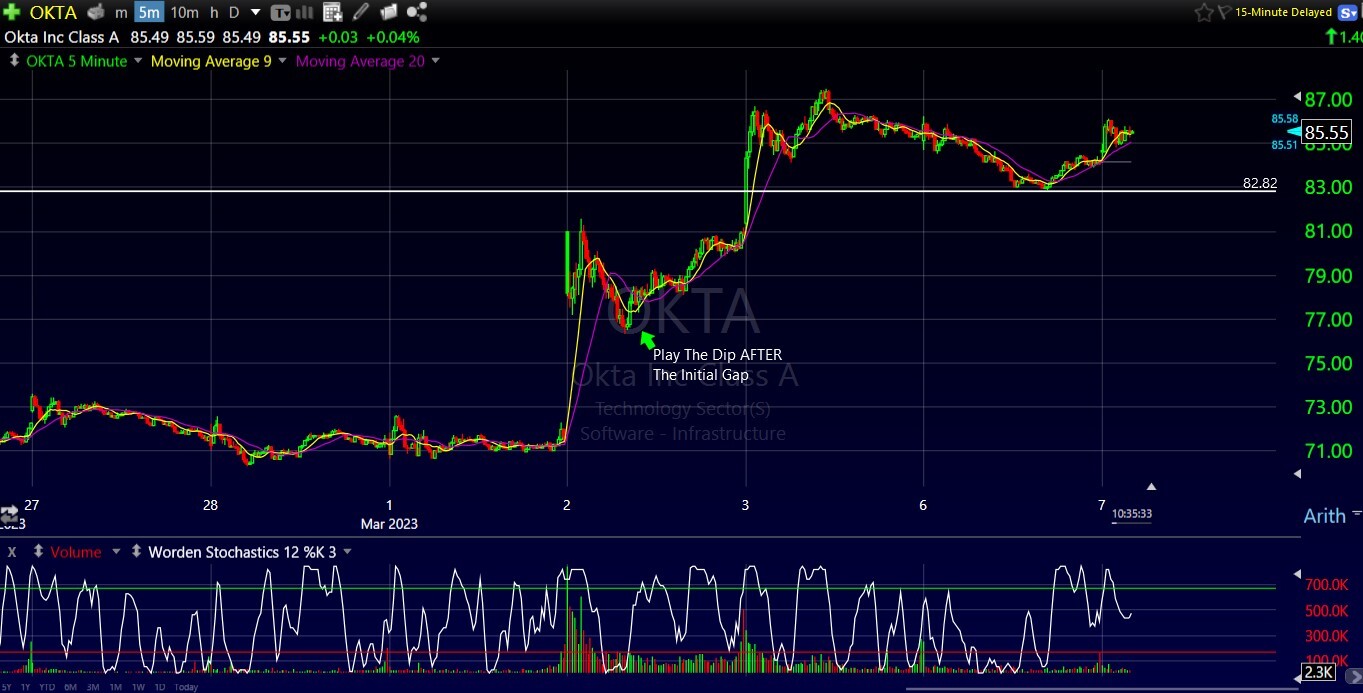
Task: Click the share chart icon
Action: point(417,12)
